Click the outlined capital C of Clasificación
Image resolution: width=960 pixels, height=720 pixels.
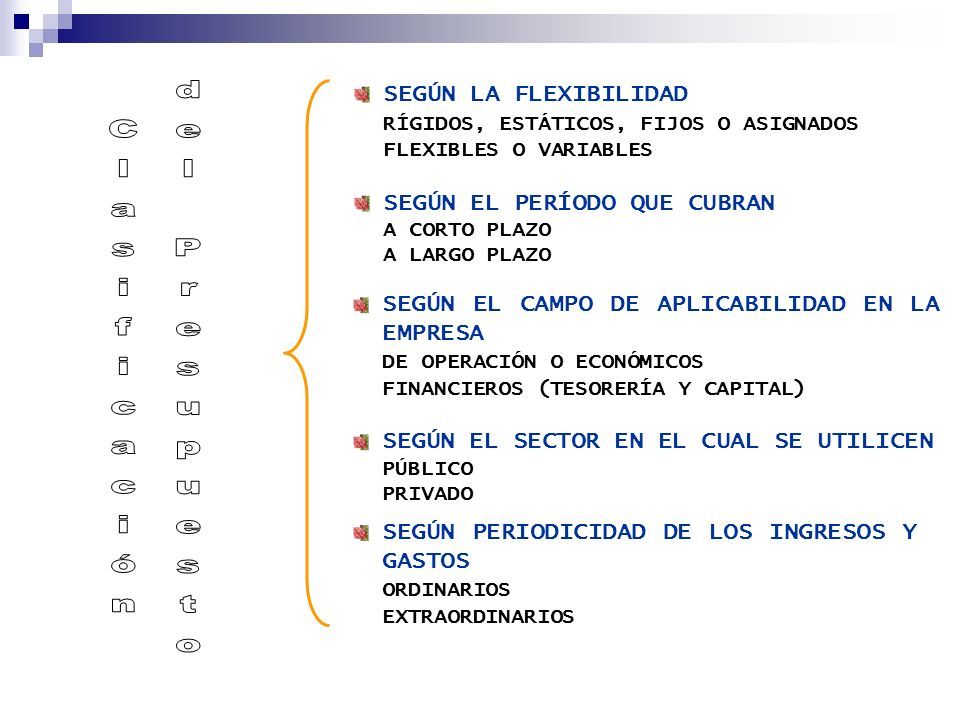point(123,129)
